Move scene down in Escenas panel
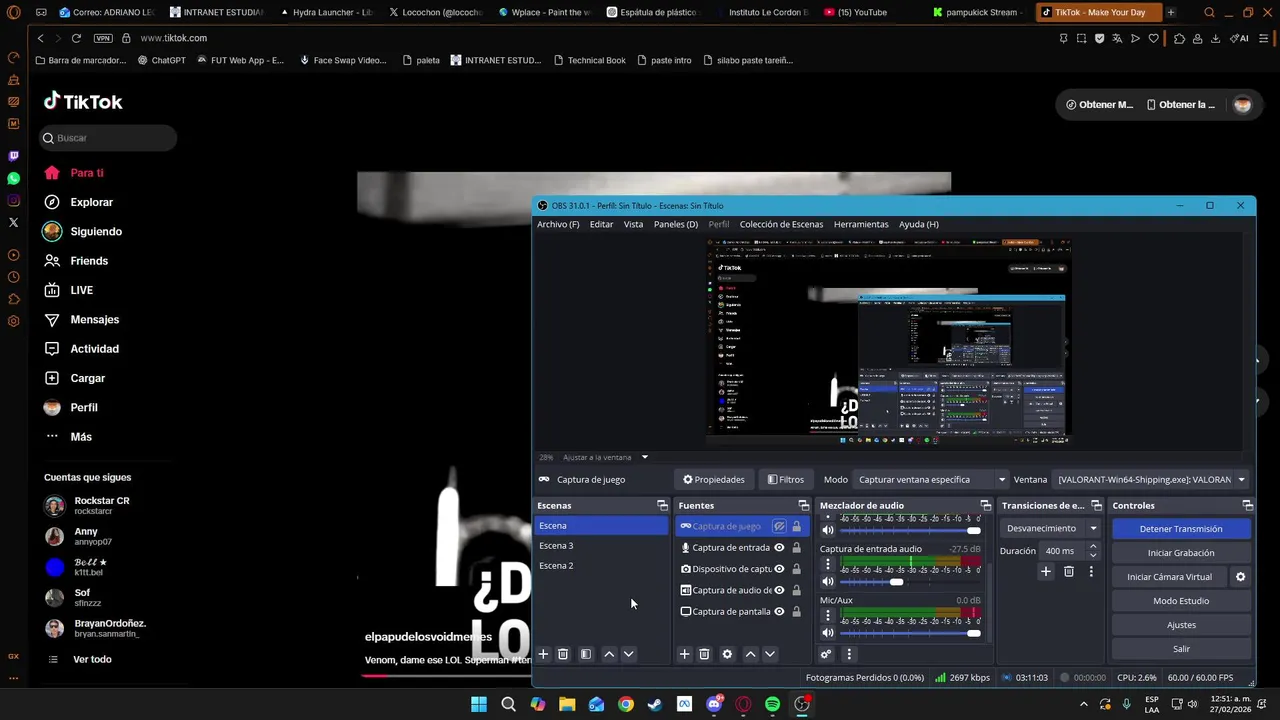The height and width of the screenshot is (720, 1280). click(629, 654)
